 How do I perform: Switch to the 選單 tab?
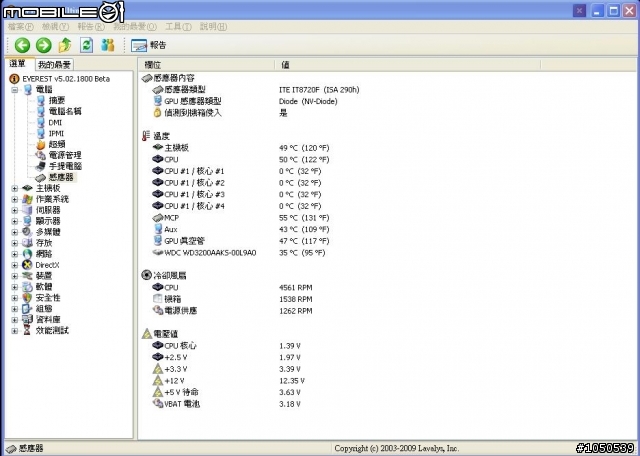coord(18,64)
